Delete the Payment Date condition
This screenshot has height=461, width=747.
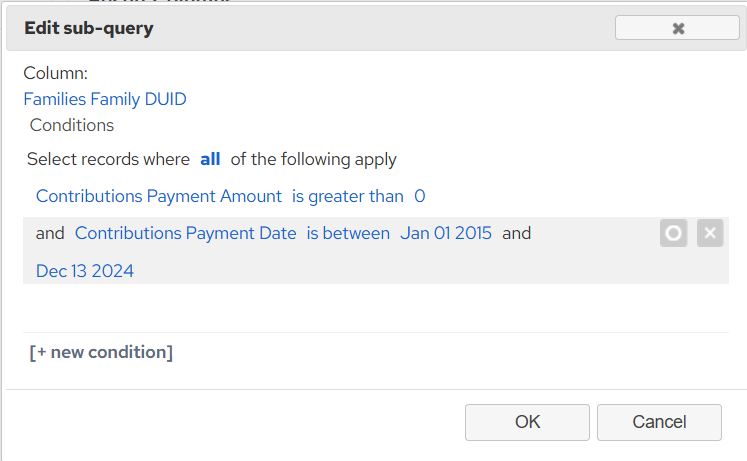710,233
